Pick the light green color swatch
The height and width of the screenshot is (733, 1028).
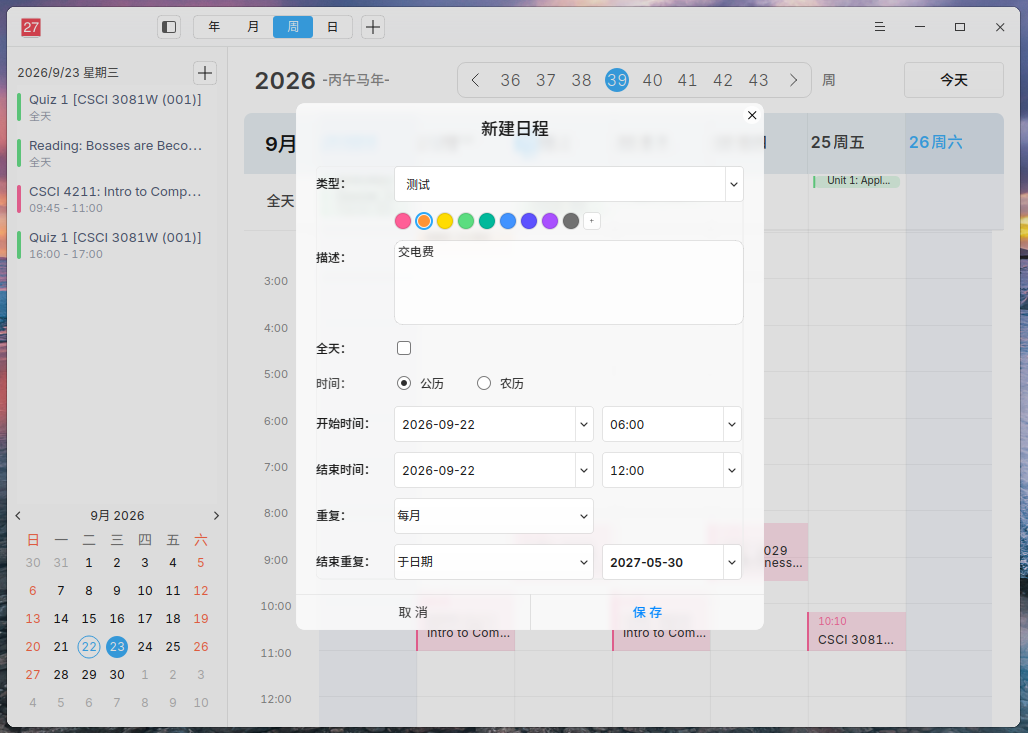click(466, 221)
